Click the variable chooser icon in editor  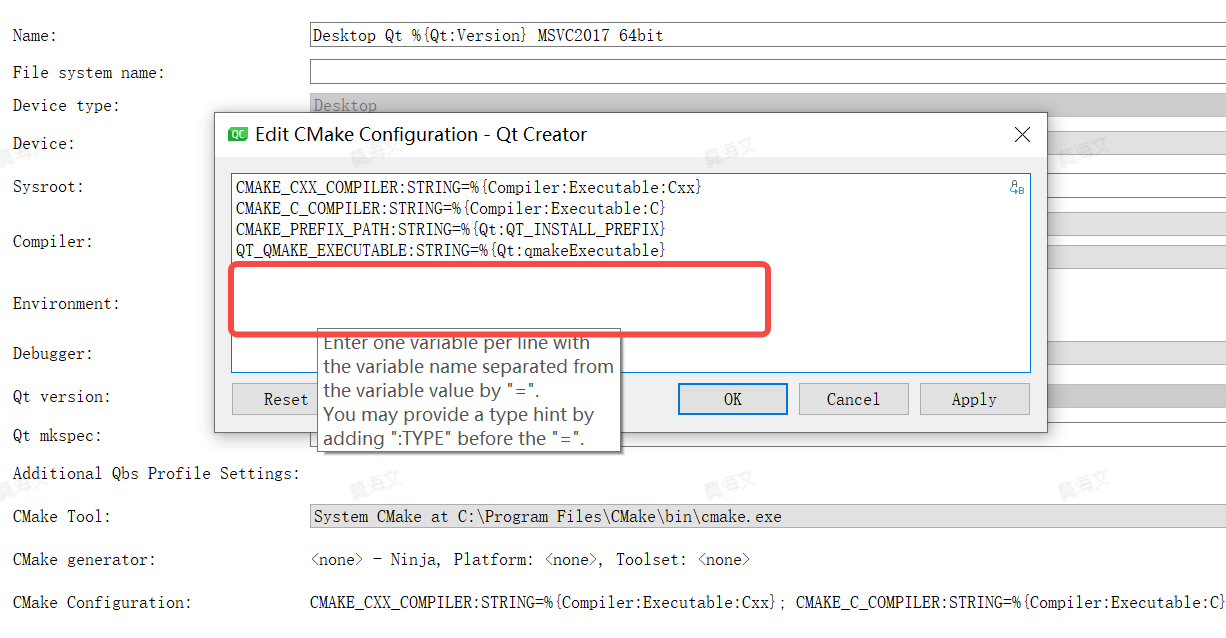pyautogui.click(x=1016, y=187)
